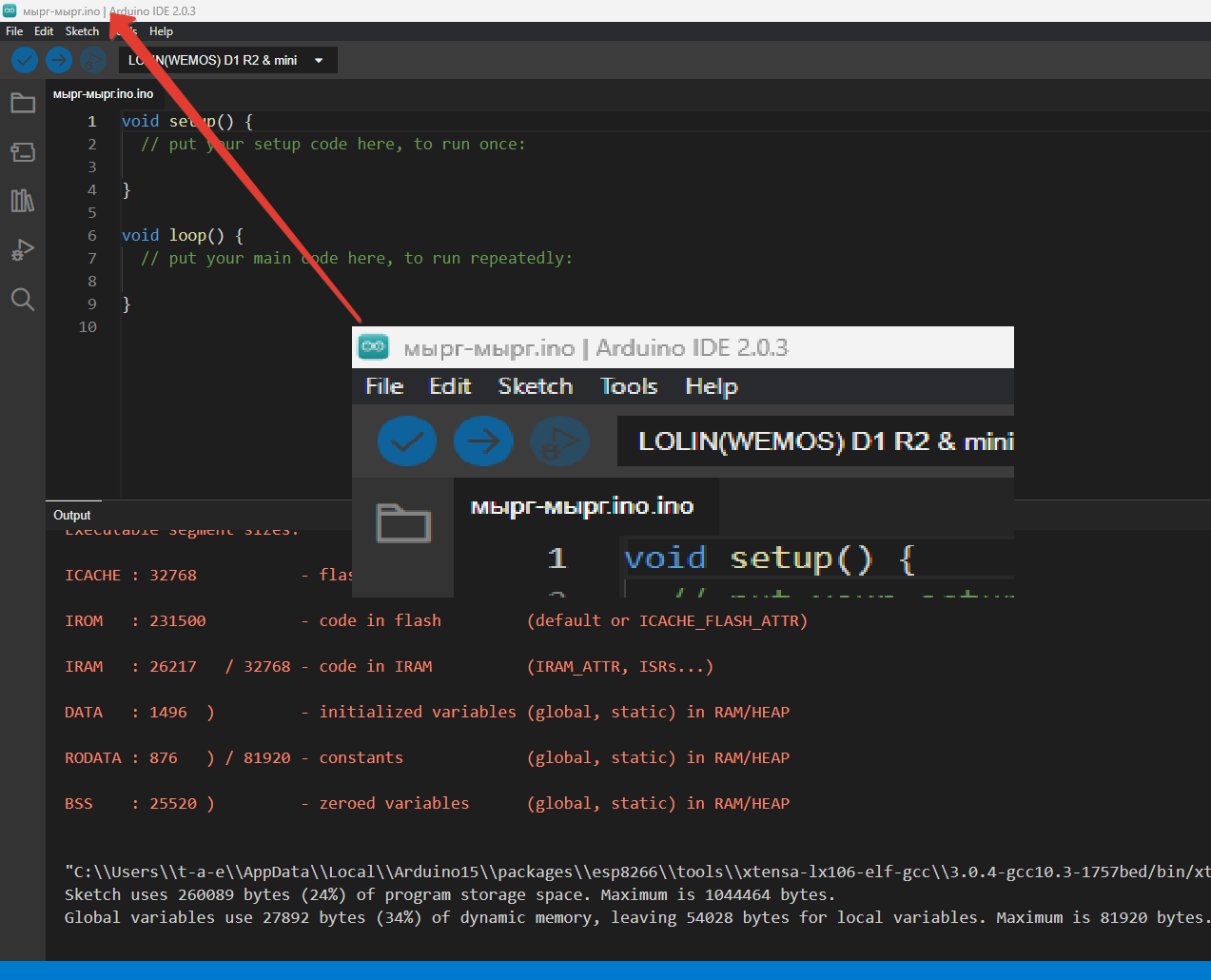The width and height of the screenshot is (1211, 980).
Task: Click the 'zeroed variables' output text
Action: 394,803
